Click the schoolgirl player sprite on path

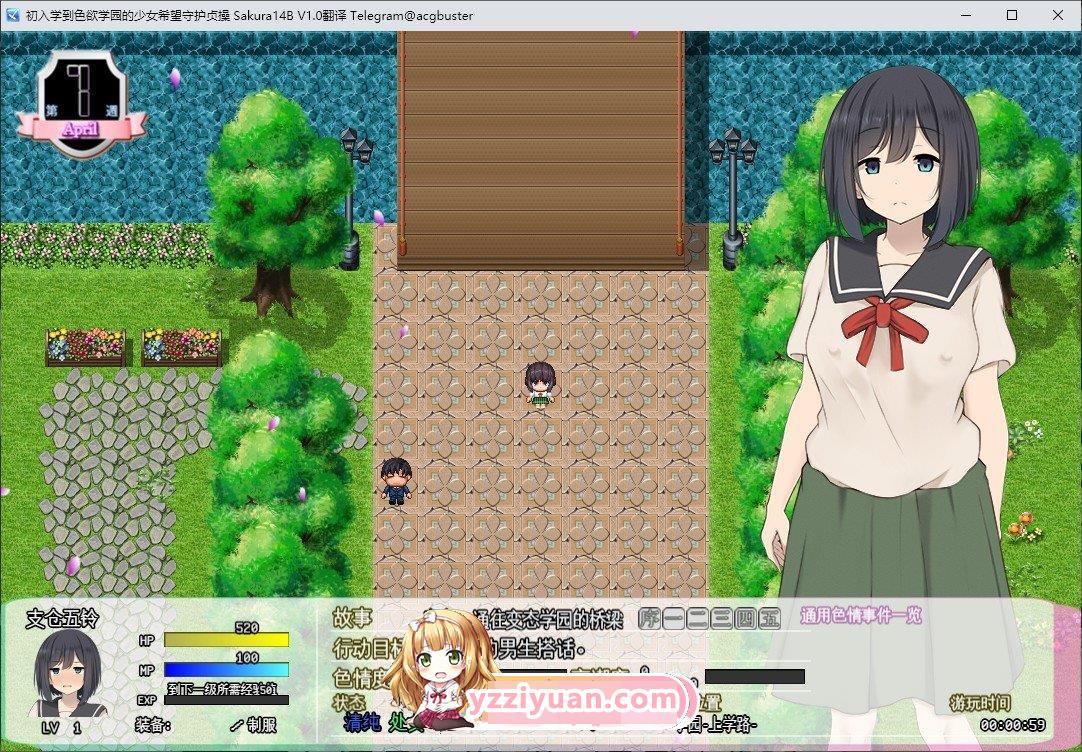tap(540, 384)
